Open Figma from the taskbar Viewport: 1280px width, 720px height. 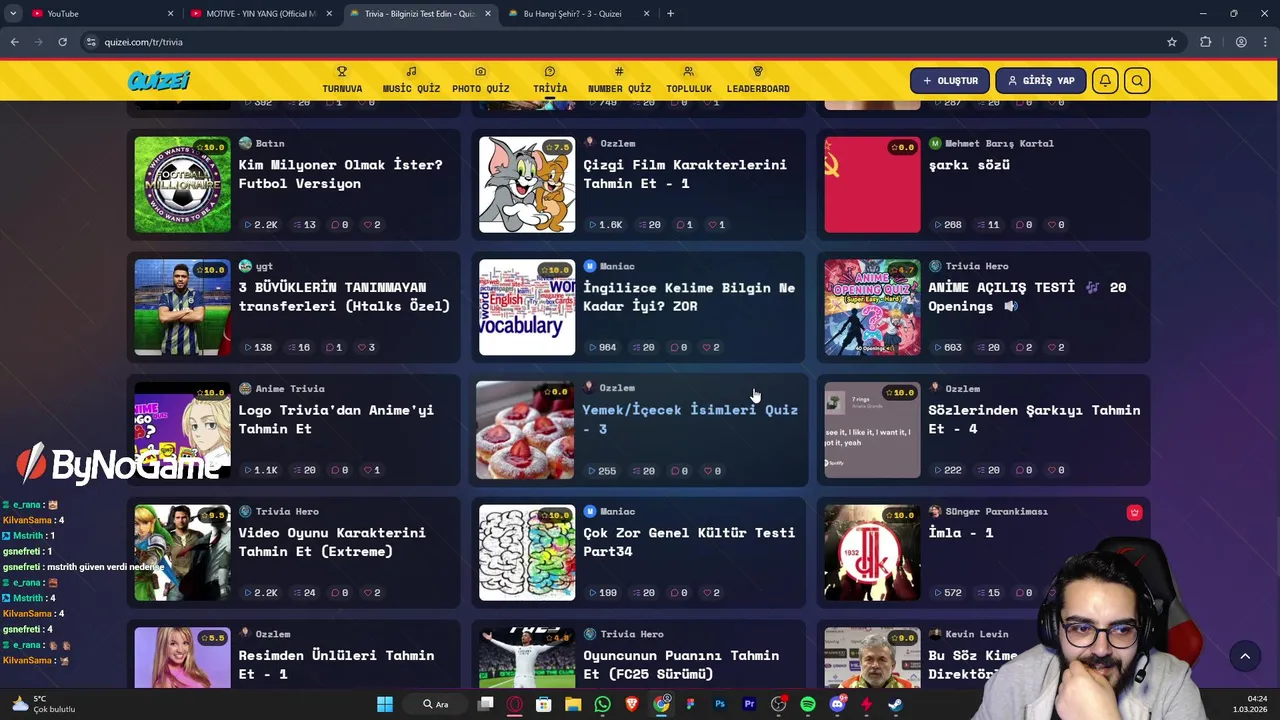[x=691, y=704]
